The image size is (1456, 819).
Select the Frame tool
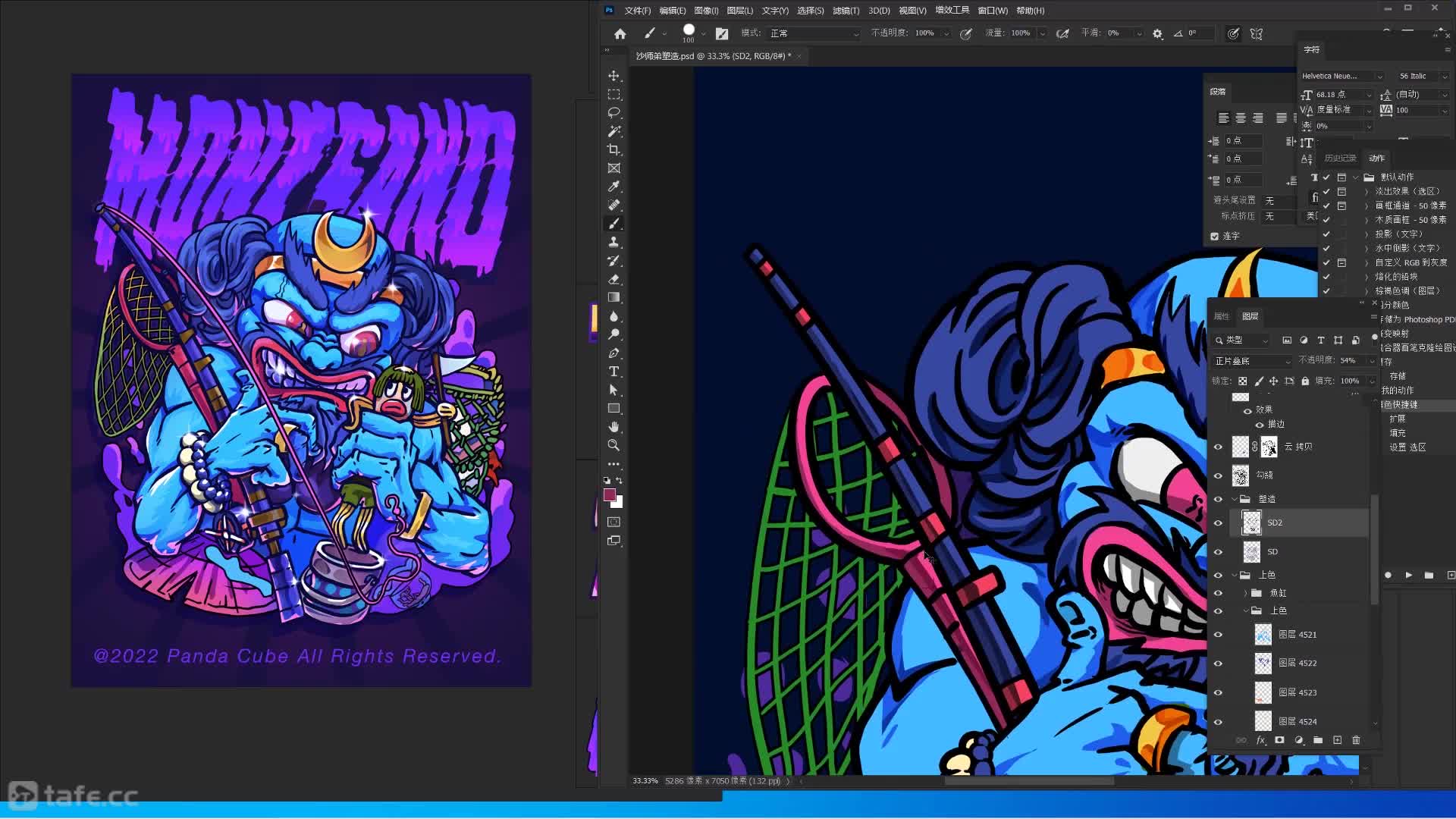tap(614, 168)
